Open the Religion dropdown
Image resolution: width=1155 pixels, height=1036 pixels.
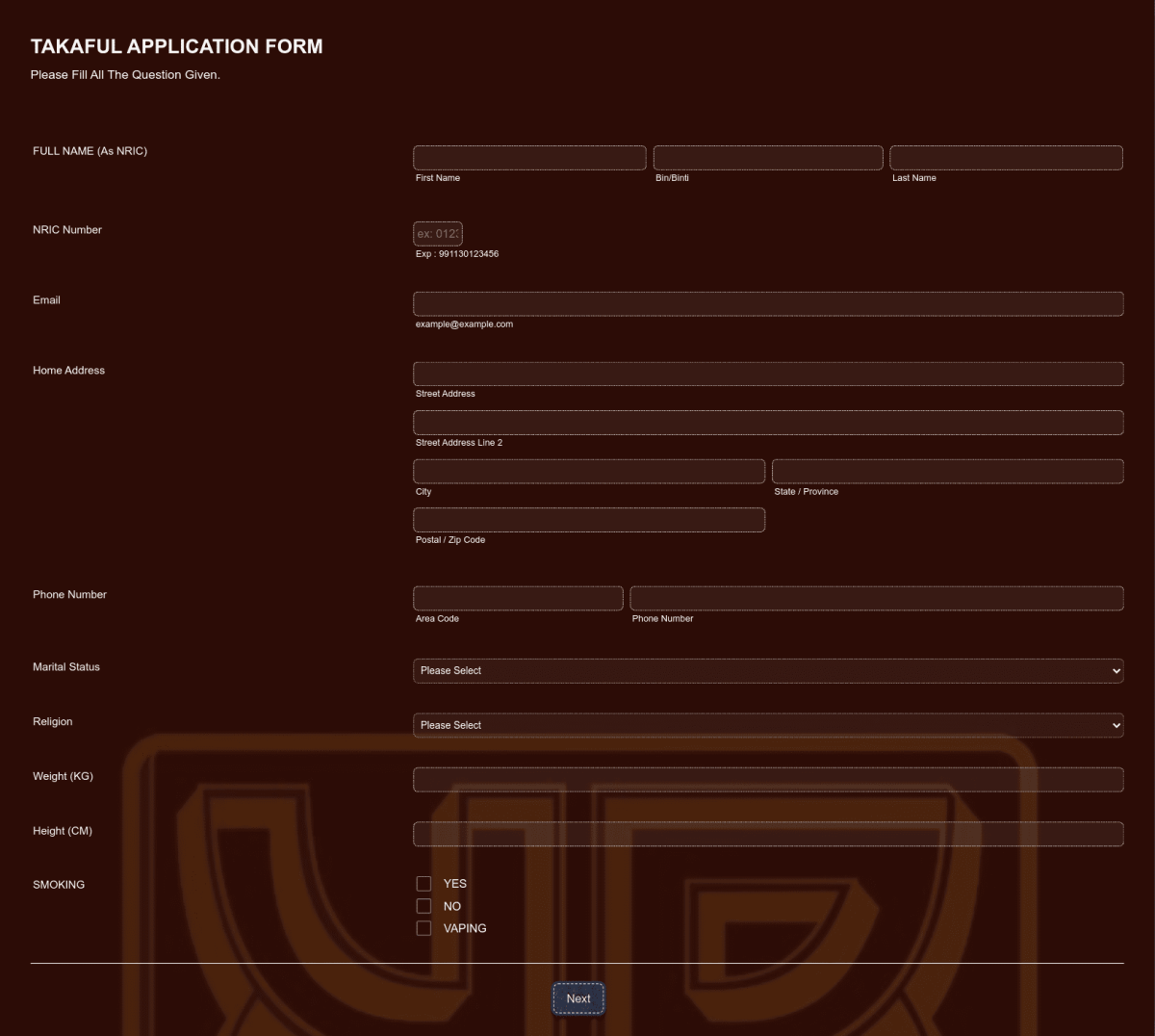[768, 725]
